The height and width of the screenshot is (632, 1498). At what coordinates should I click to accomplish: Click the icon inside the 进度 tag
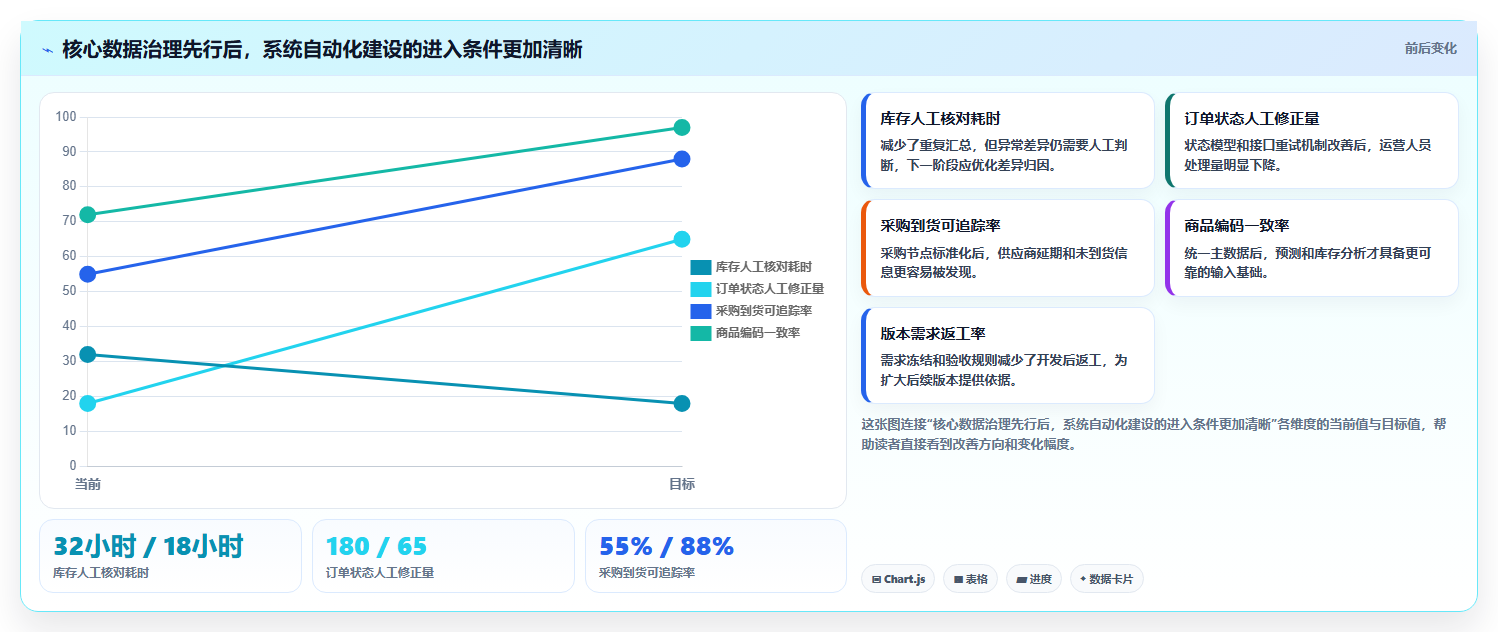1021,579
